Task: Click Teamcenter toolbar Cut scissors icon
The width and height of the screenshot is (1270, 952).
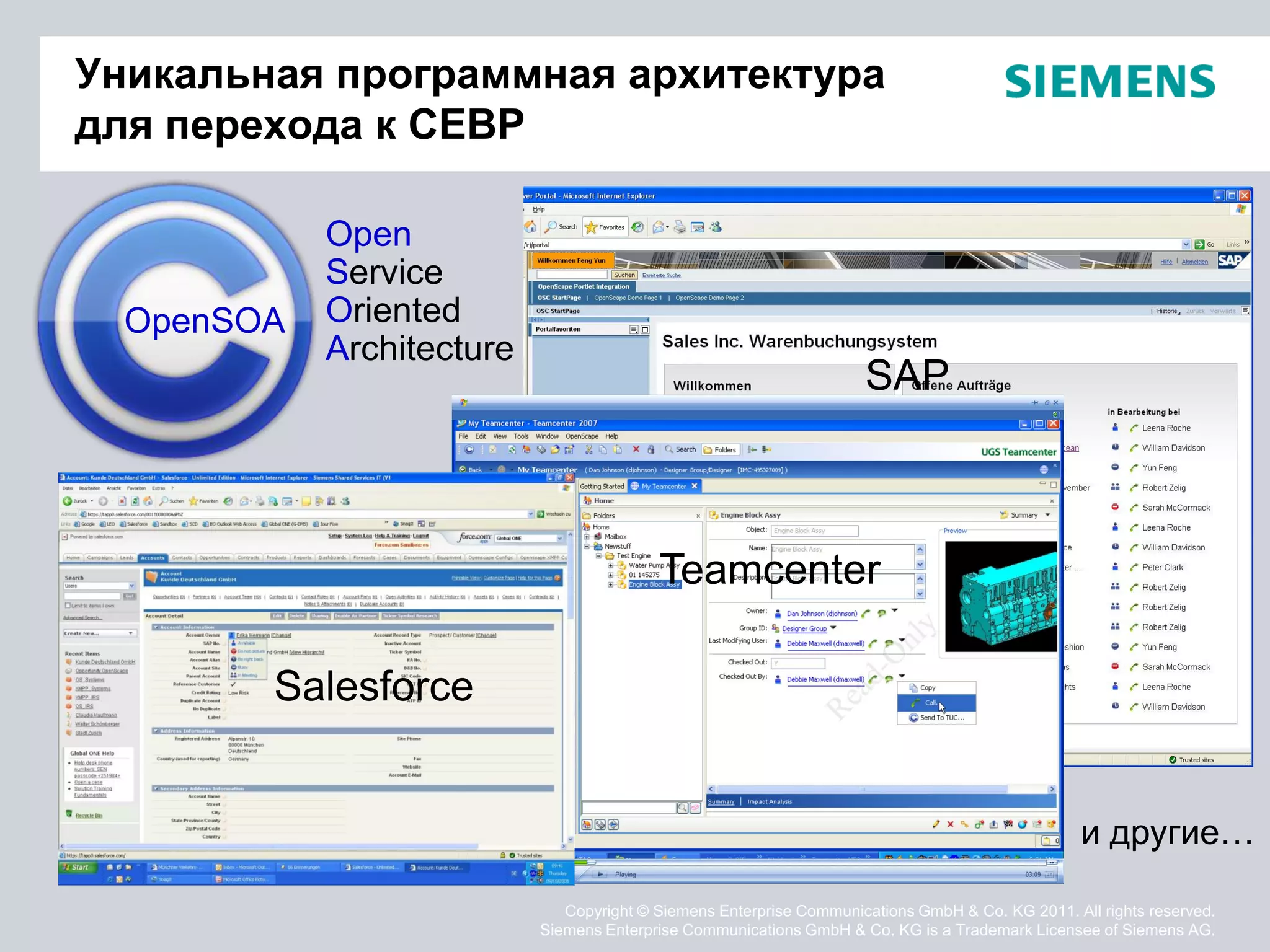Action: pyautogui.click(x=588, y=449)
